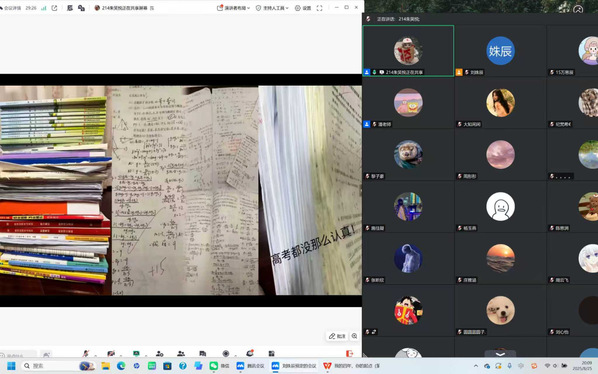The width and height of the screenshot is (598, 374).
Task: Toggle the green share-screen button
Action: coord(136,353)
